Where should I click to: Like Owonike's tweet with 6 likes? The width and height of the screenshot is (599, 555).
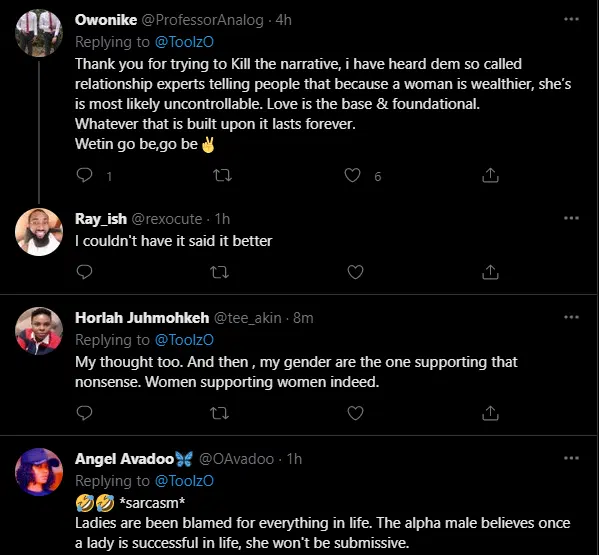[x=352, y=175]
